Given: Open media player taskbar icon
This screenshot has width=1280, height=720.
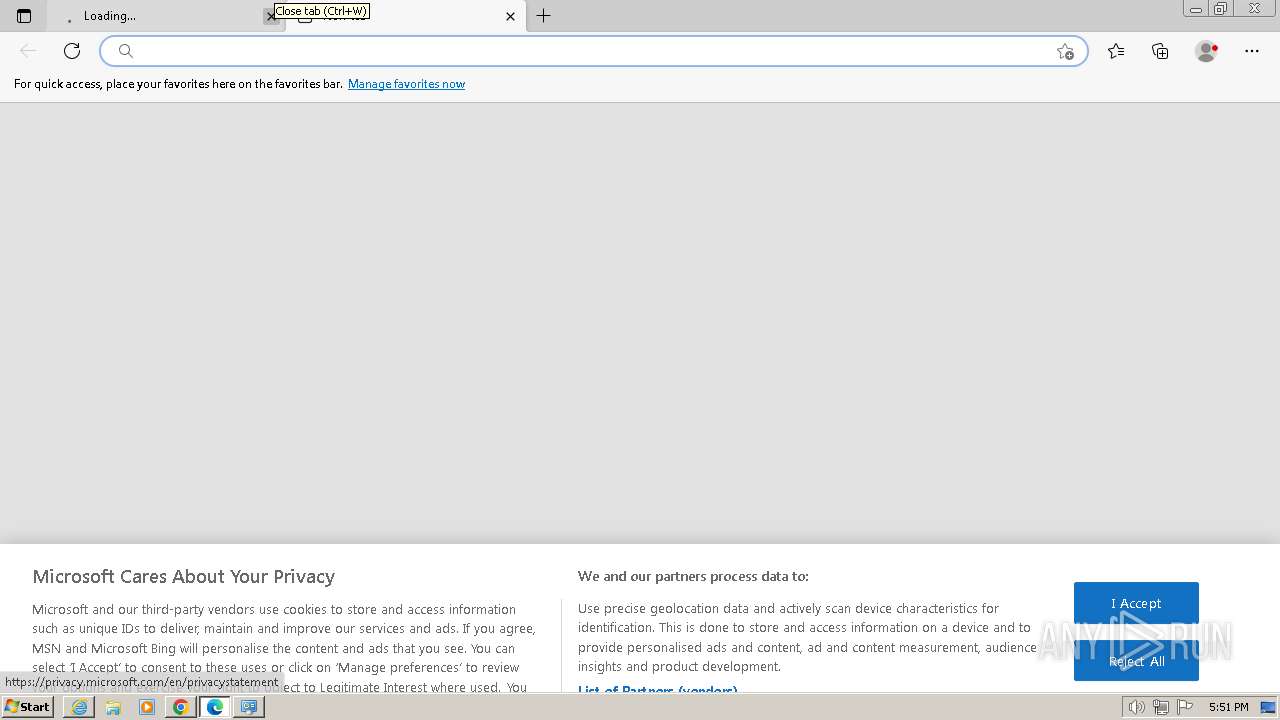Looking at the screenshot, I should tap(147, 707).
